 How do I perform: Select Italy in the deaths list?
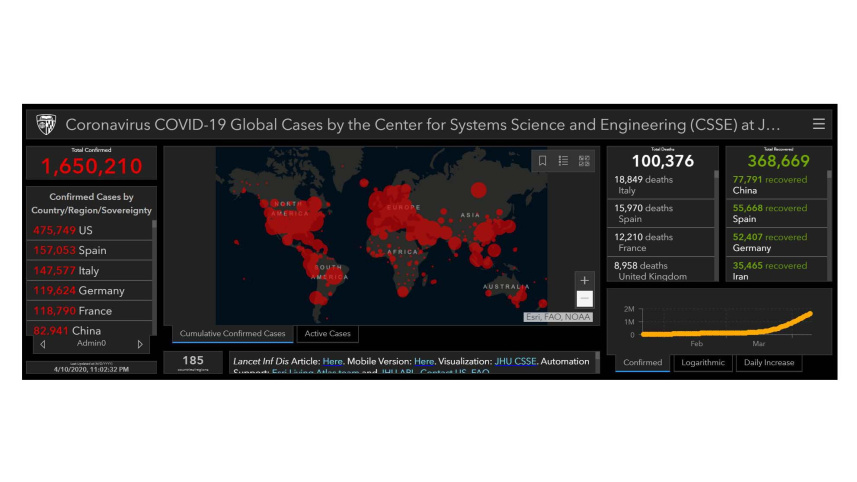(x=660, y=184)
